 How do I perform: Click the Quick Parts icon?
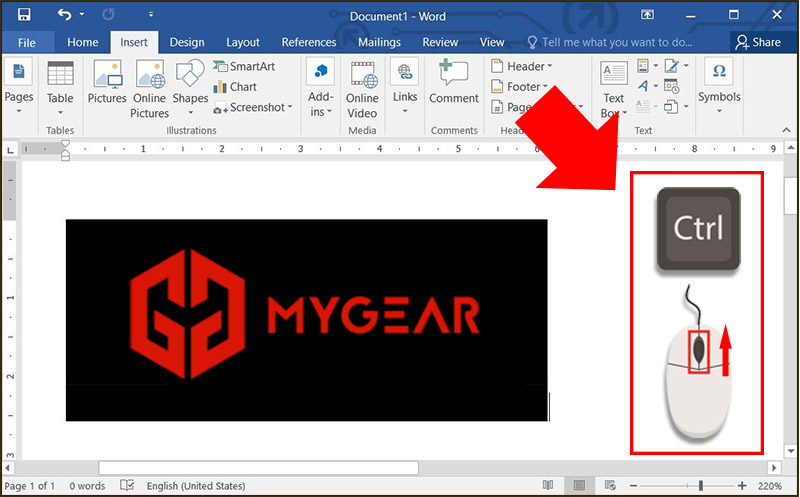click(643, 65)
